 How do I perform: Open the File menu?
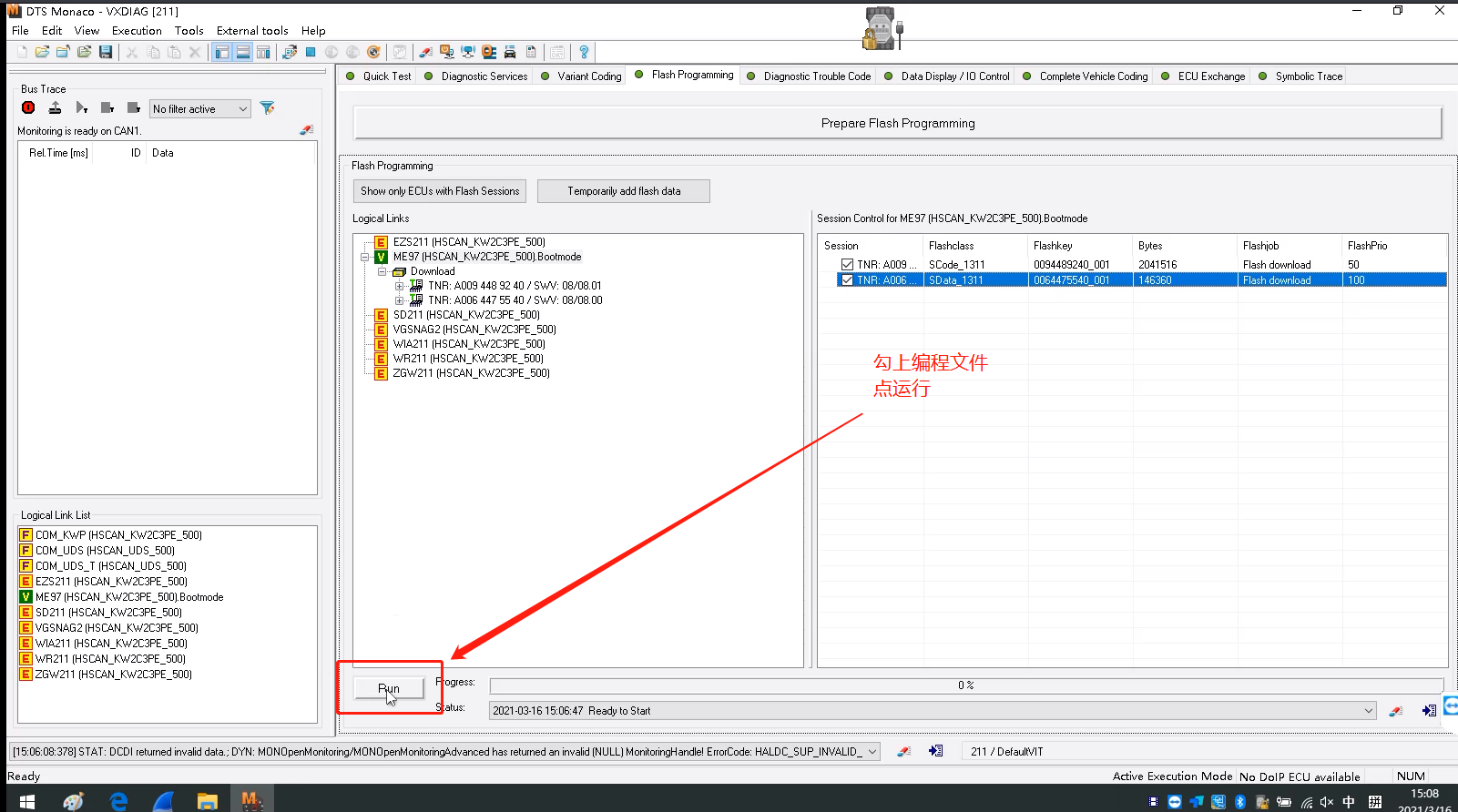tap(20, 30)
